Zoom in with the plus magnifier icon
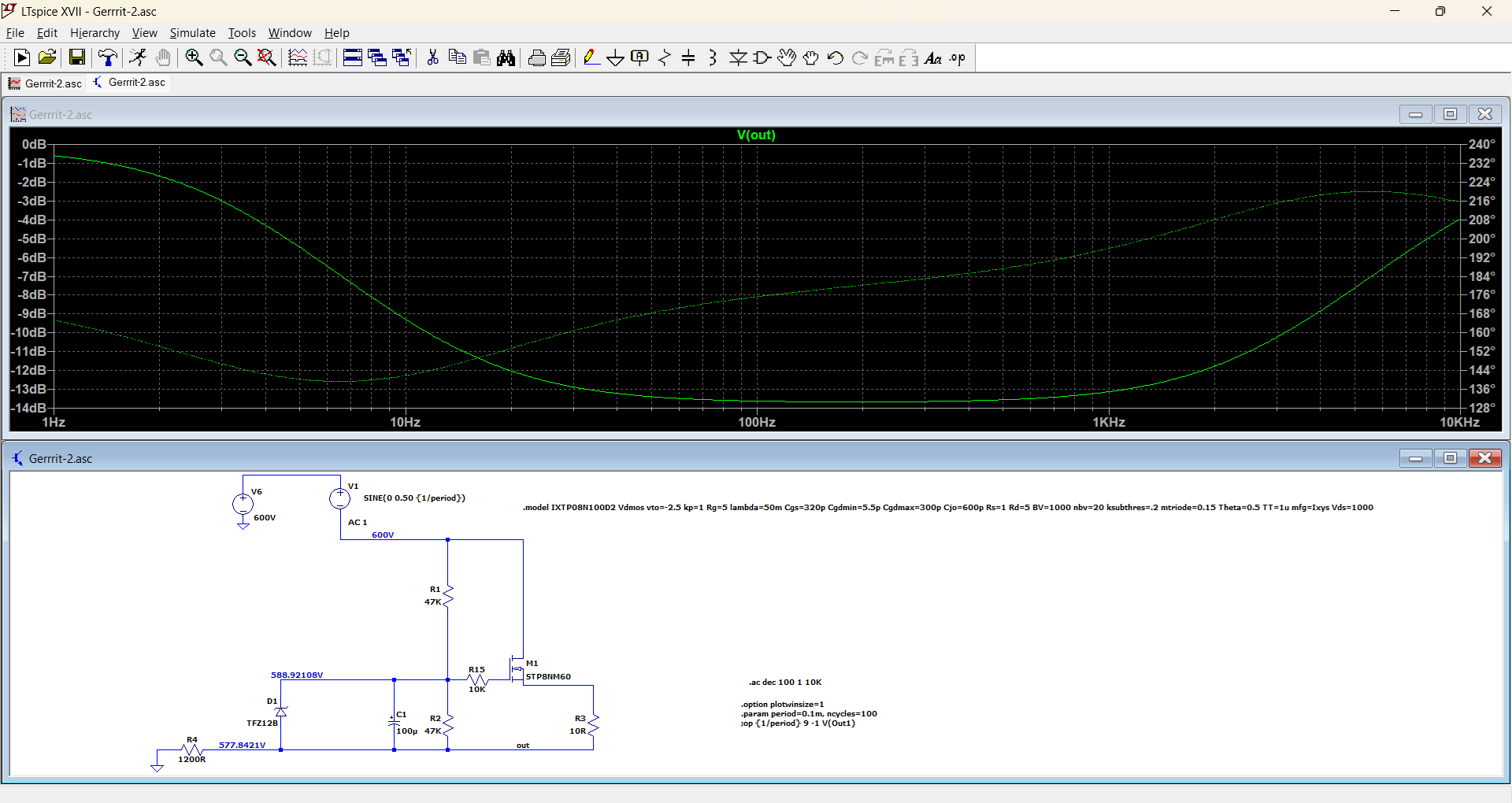1512x803 pixels. click(x=194, y=57)
